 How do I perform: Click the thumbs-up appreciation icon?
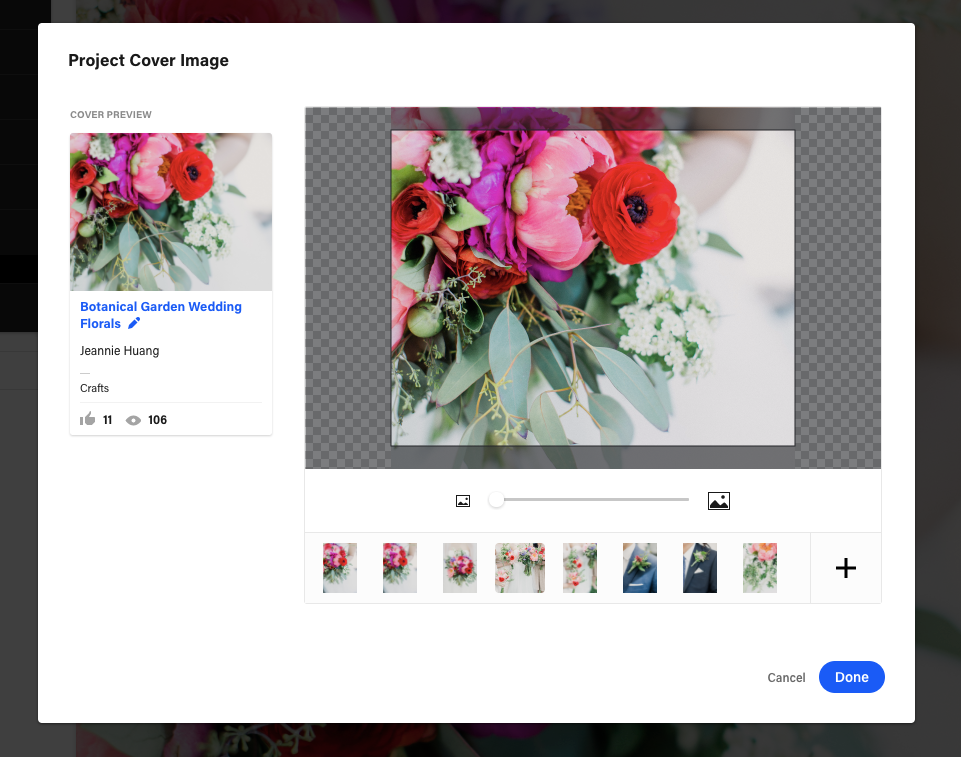88,419
